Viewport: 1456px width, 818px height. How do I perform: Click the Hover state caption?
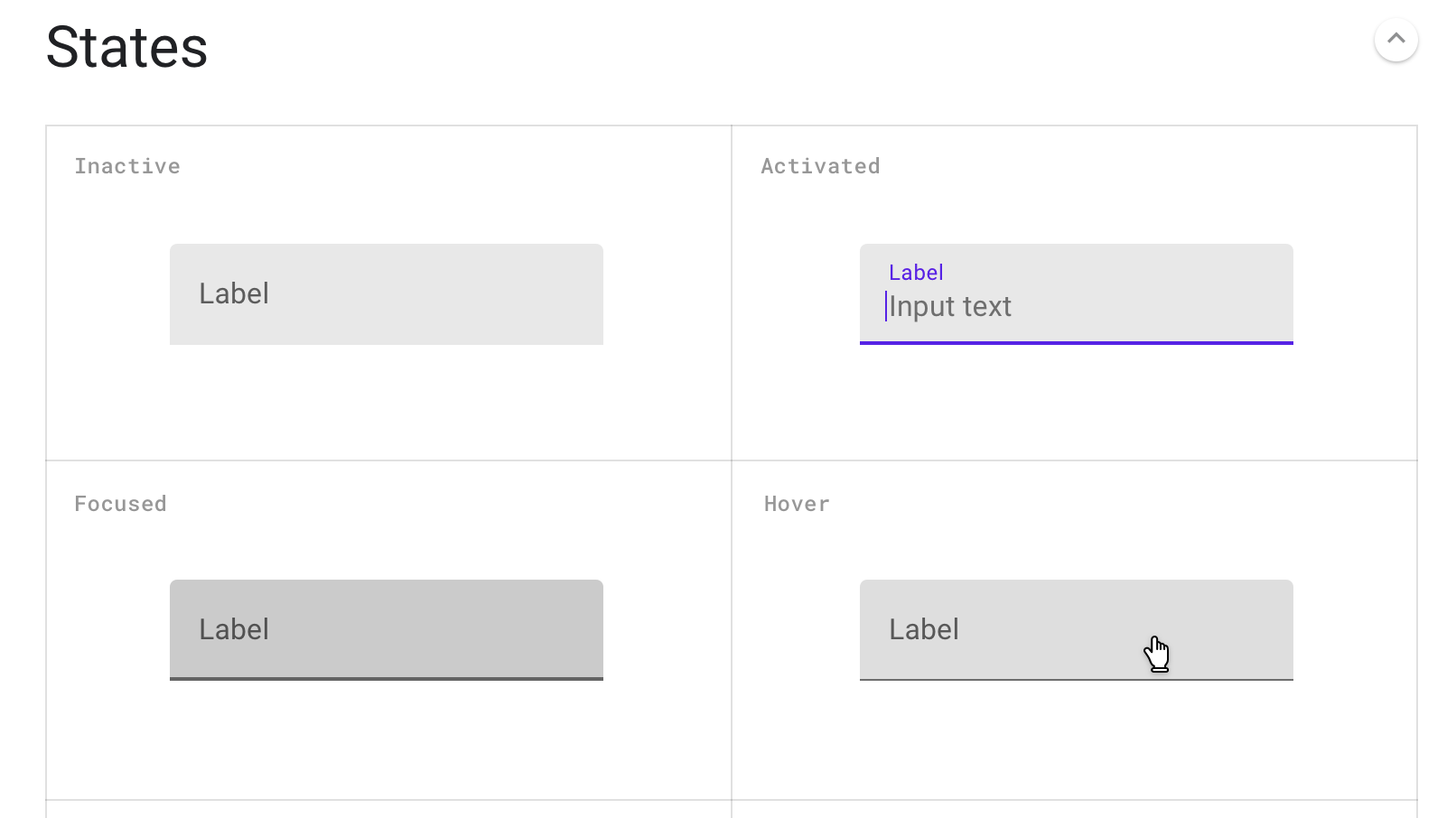797,504
